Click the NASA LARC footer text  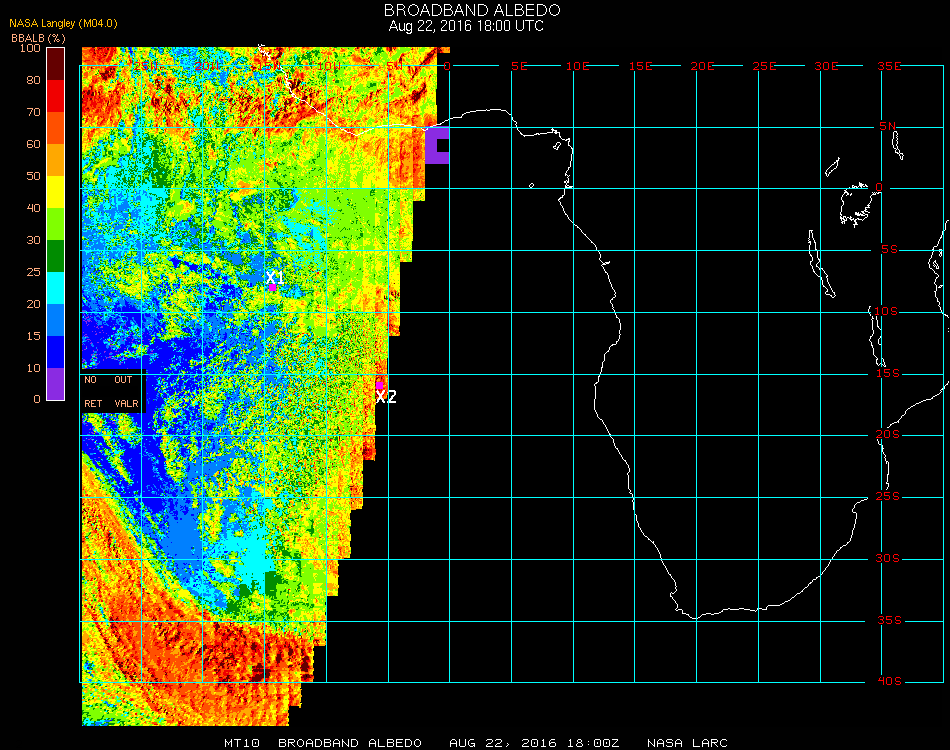click(x=687, y=743)
